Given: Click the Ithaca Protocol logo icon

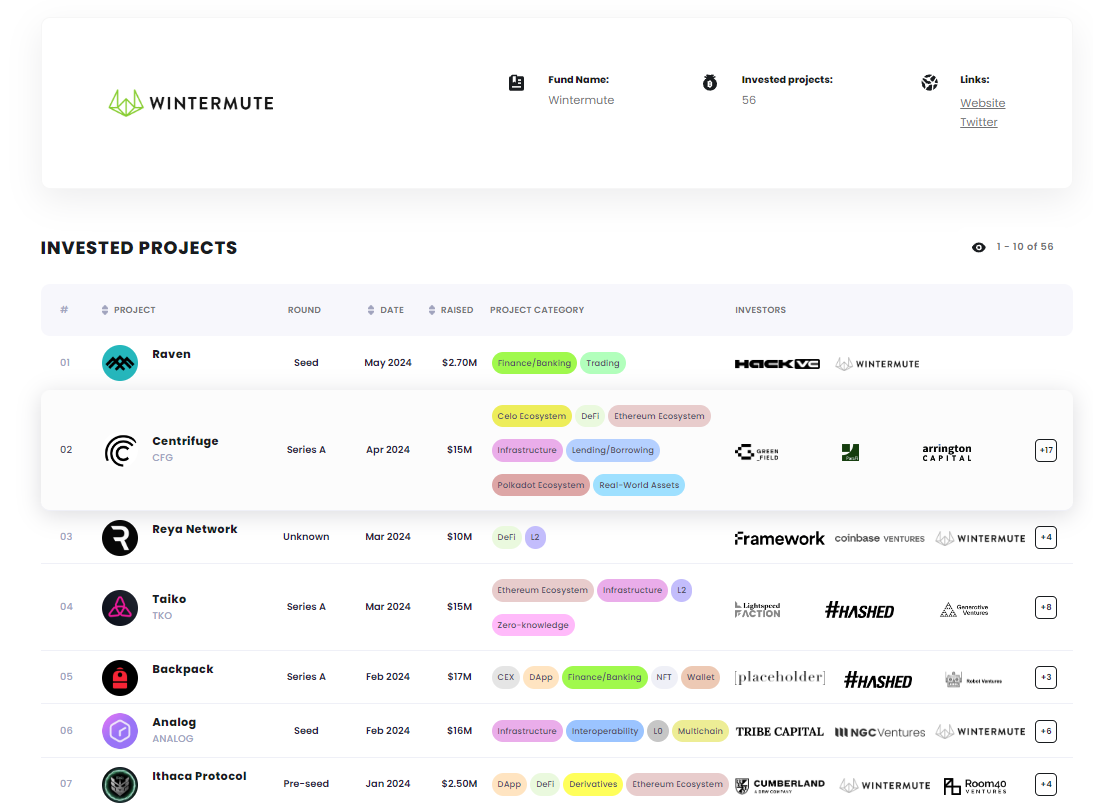Looking at the screenshot, I should tap(120, 784).
